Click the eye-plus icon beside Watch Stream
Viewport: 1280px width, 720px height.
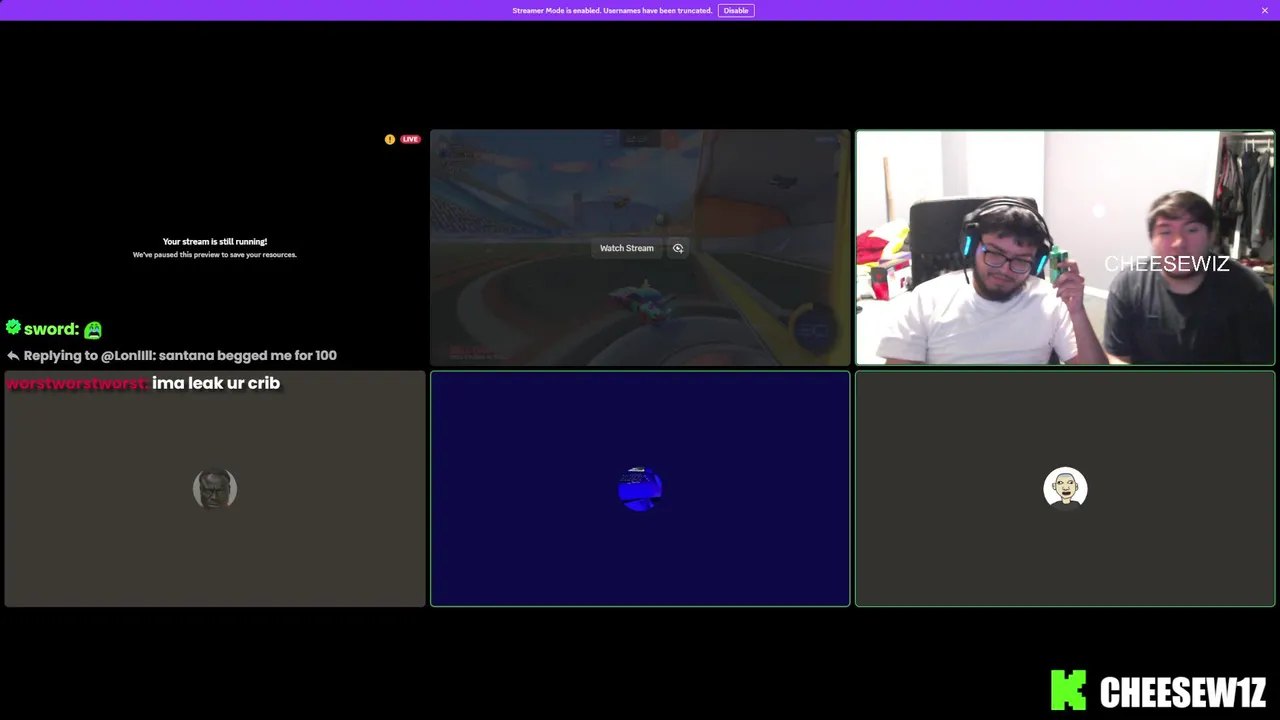coord(678,248)
